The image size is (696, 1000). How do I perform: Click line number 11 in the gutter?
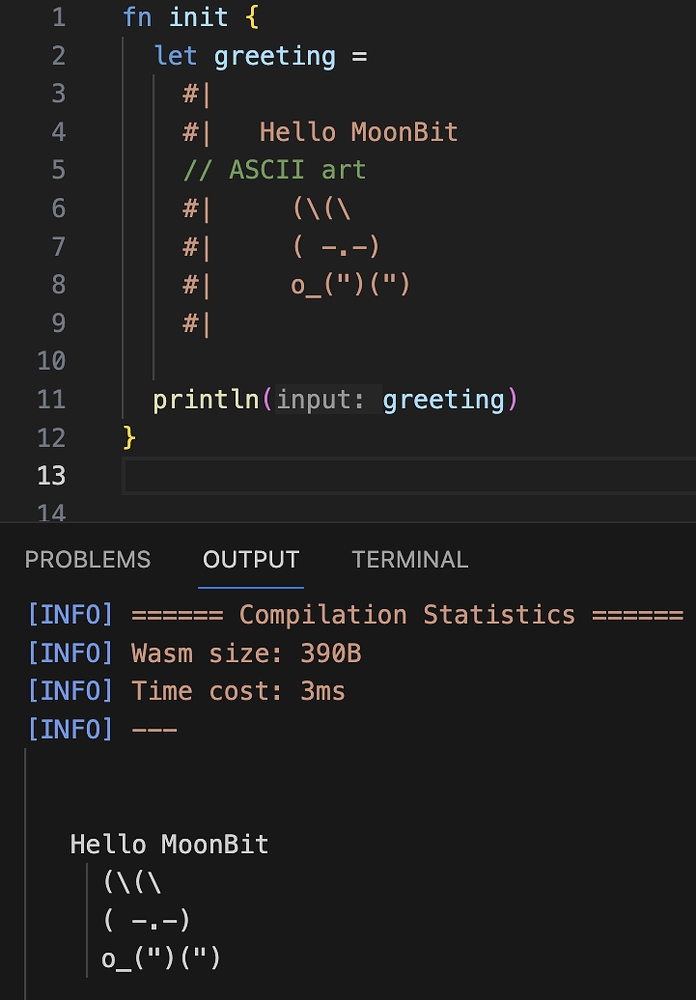[x=52, y=400]
